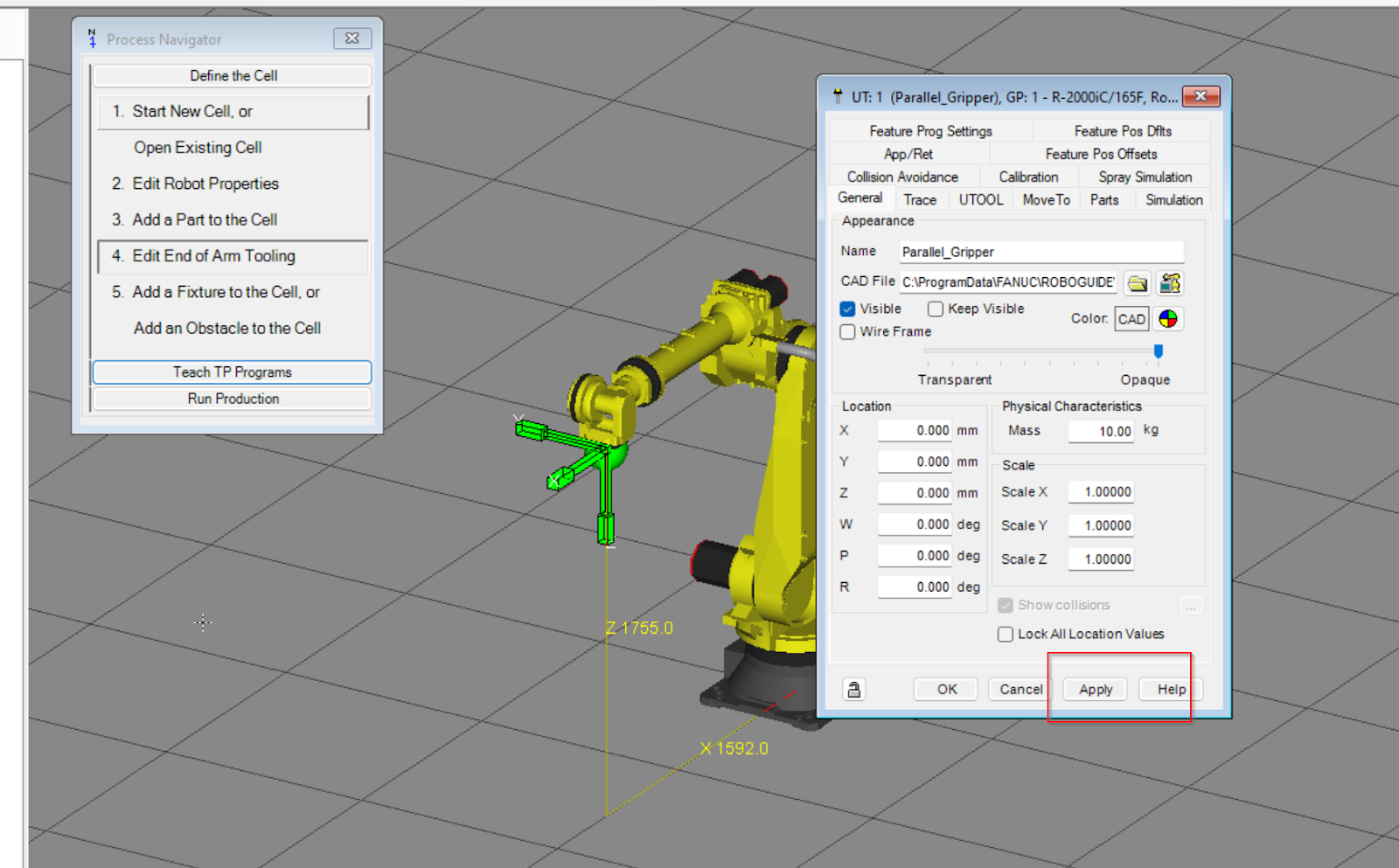Click the Scale Z value field
The height and width of the screenshot is (868, 1399).
point(1101,559)
